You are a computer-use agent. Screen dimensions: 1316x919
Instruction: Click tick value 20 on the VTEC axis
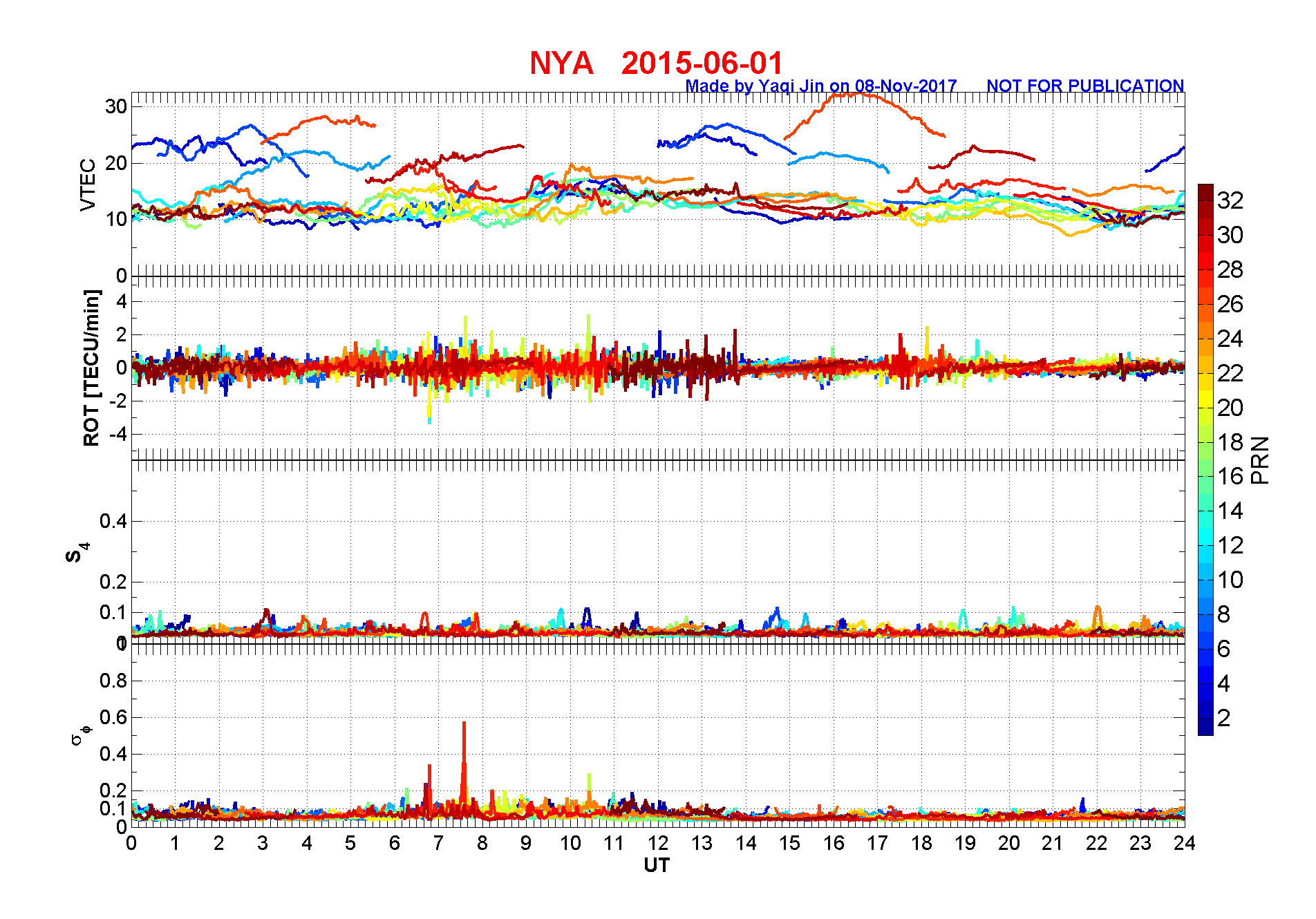[x=116, y=163]
